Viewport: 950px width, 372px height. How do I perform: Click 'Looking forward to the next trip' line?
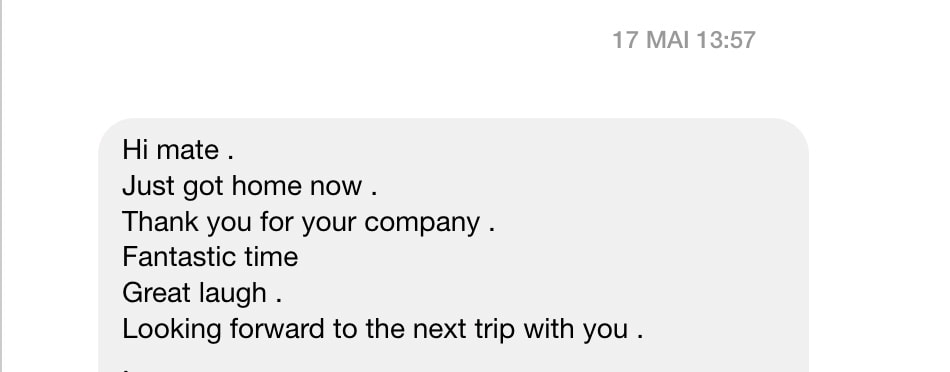click(382, 329)
